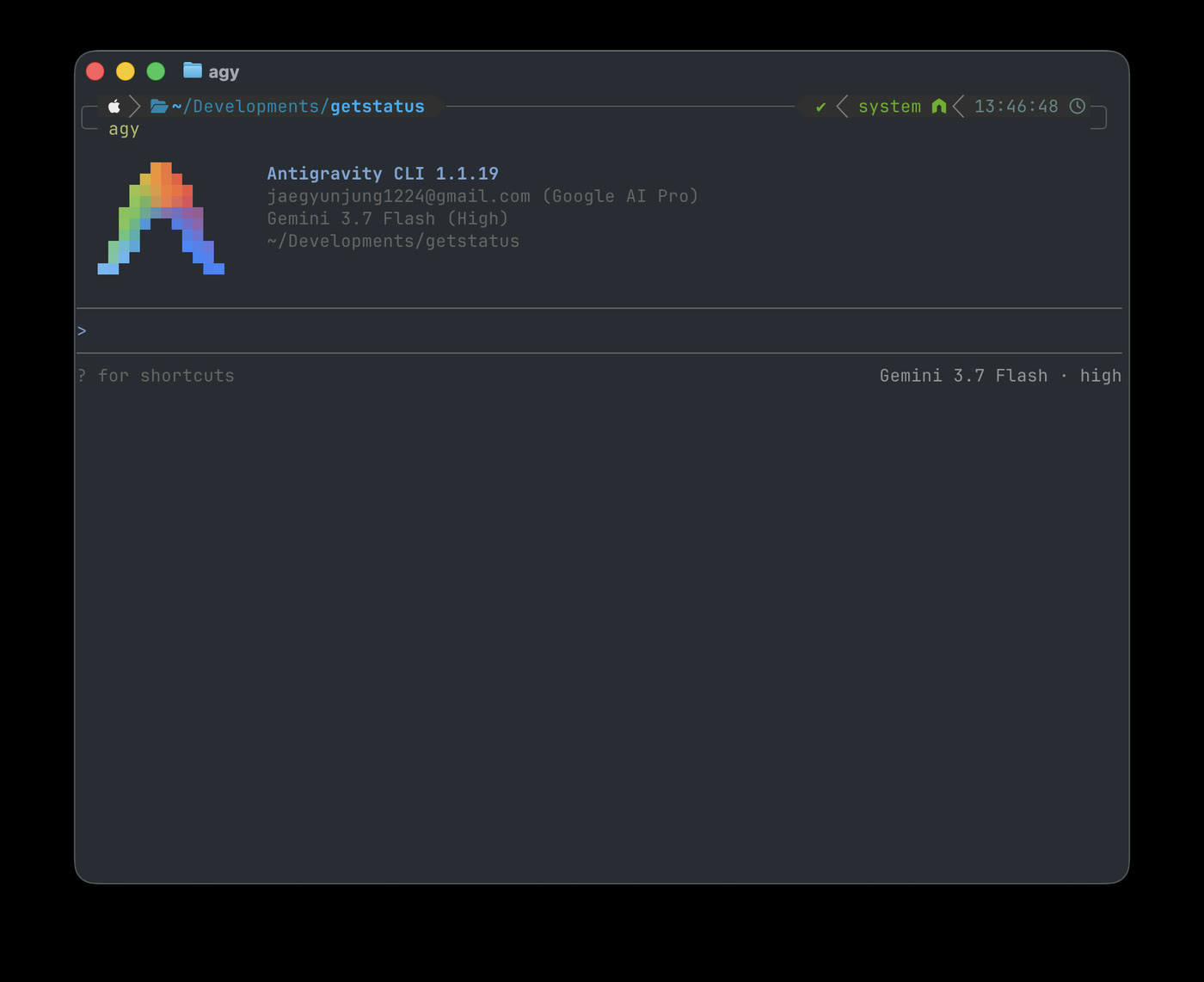1204x982 pixels.
Task: Maximize window with green button
Action: tap(156, 71)
